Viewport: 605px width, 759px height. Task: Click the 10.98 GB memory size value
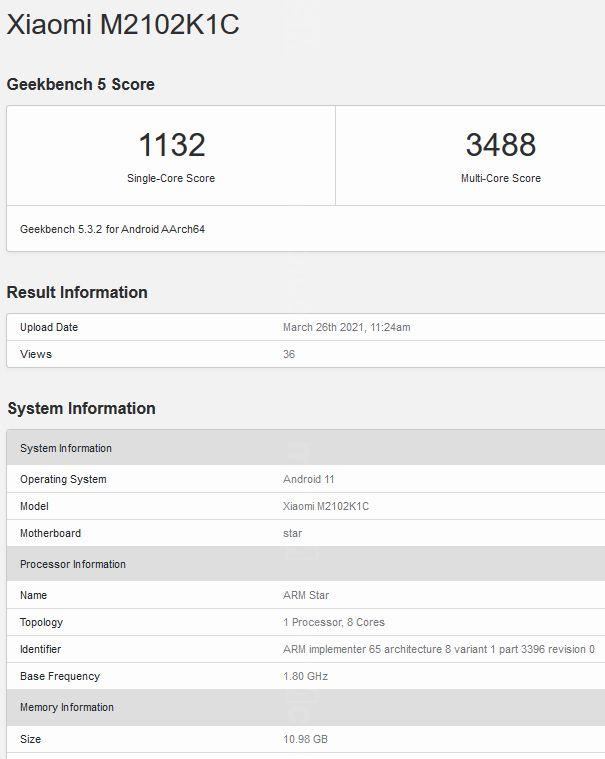pyautogui.click(x=305, y=739)
